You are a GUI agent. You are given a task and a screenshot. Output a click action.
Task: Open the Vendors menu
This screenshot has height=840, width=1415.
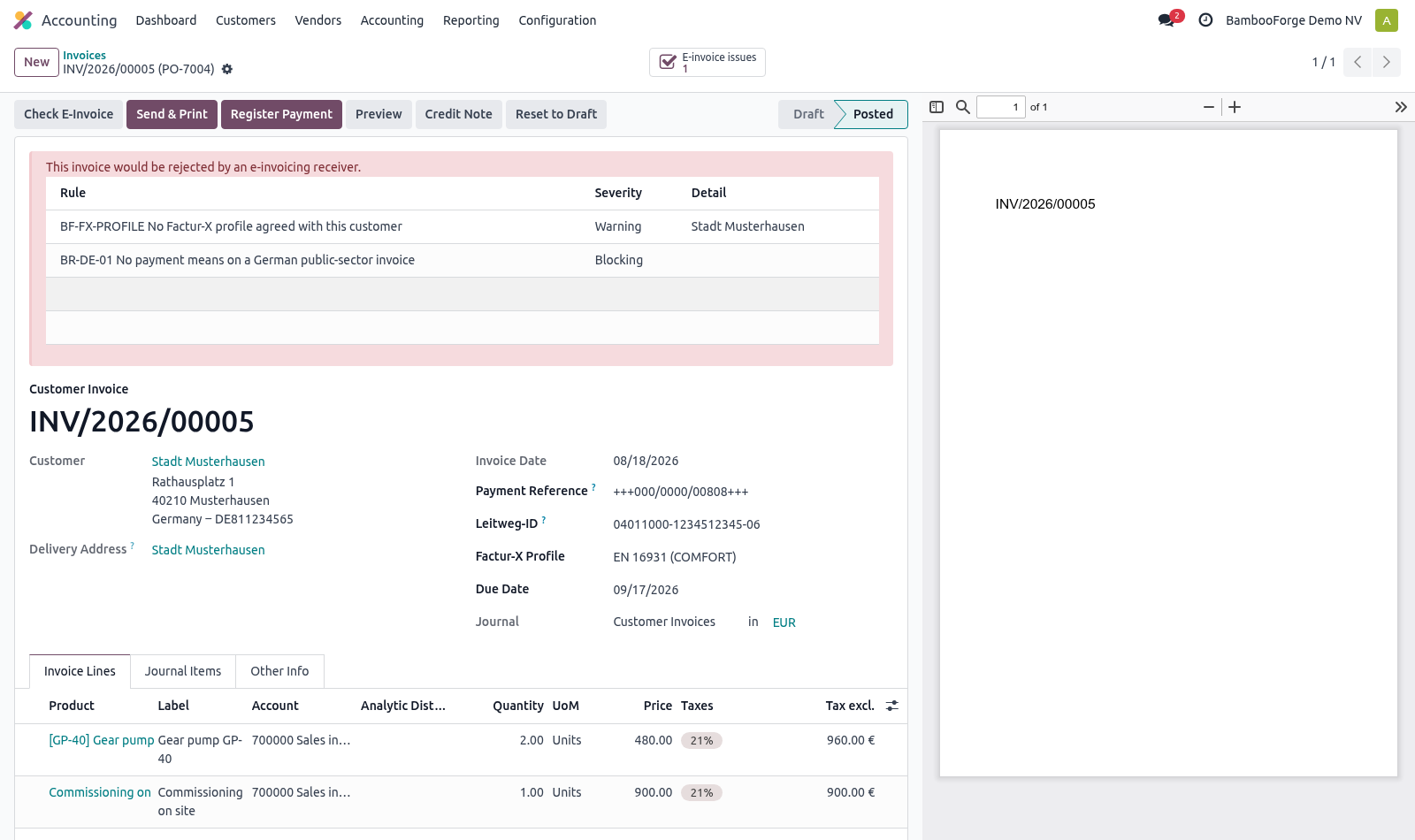(x=318, y=20)
